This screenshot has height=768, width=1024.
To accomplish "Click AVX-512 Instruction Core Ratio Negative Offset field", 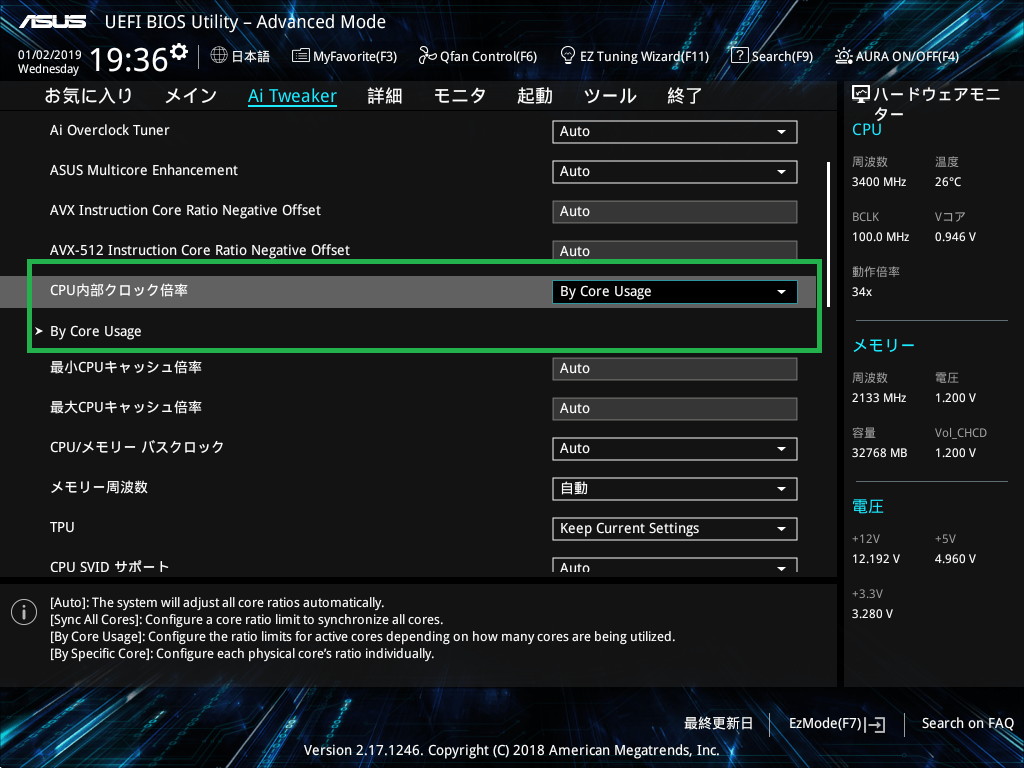I will (675, 251).
